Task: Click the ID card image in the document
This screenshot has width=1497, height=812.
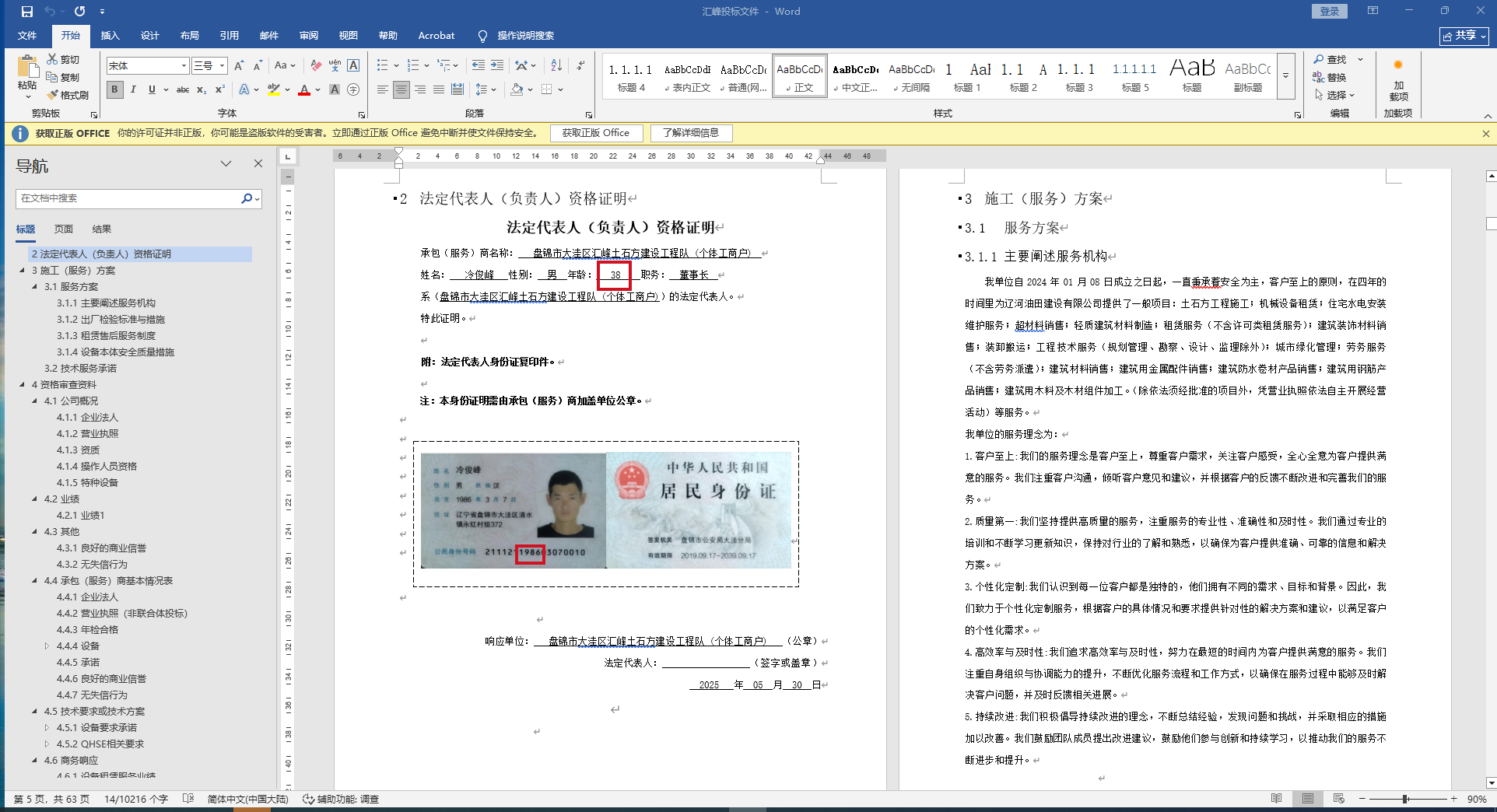Action: click(x=606, y=510)
